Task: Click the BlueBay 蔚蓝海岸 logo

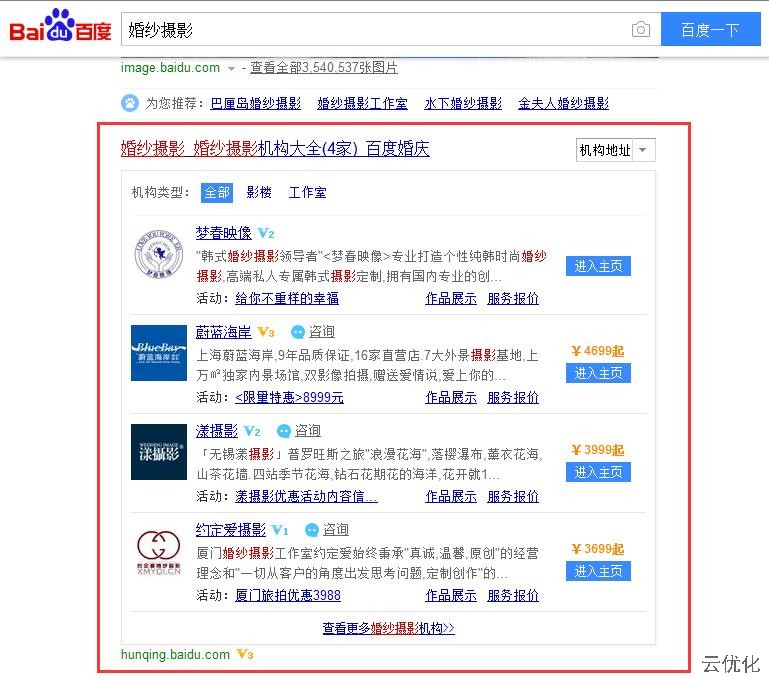Action: click(x=159, y=353)
